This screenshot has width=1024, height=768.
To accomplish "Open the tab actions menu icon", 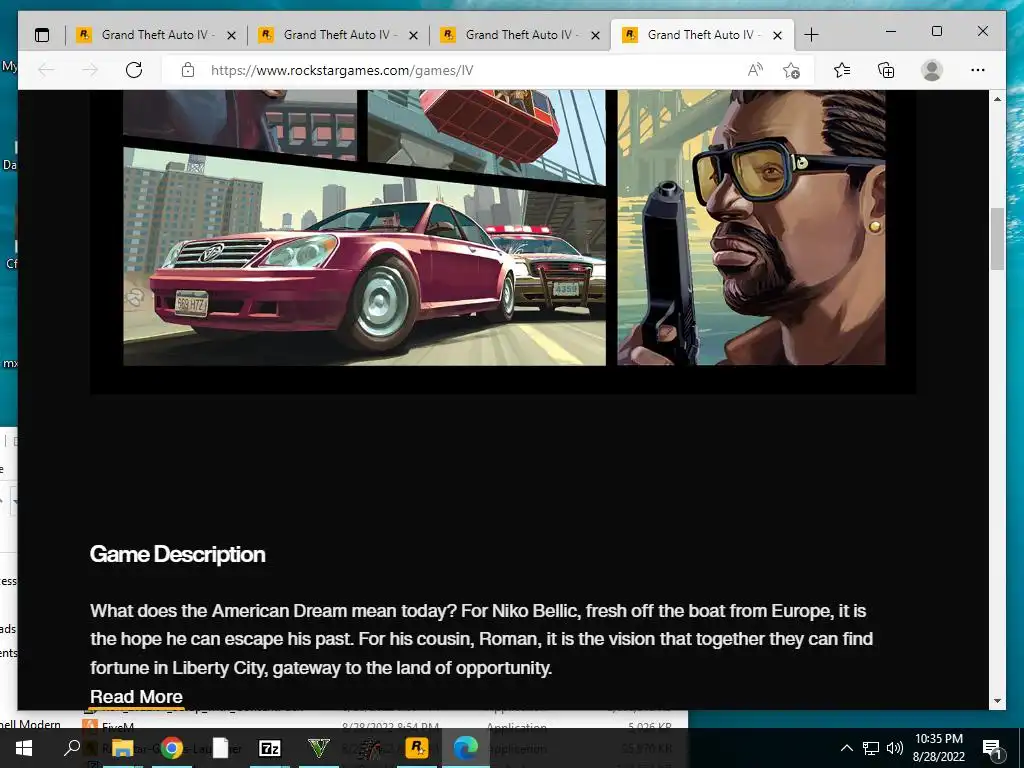I will click(42, 35).
